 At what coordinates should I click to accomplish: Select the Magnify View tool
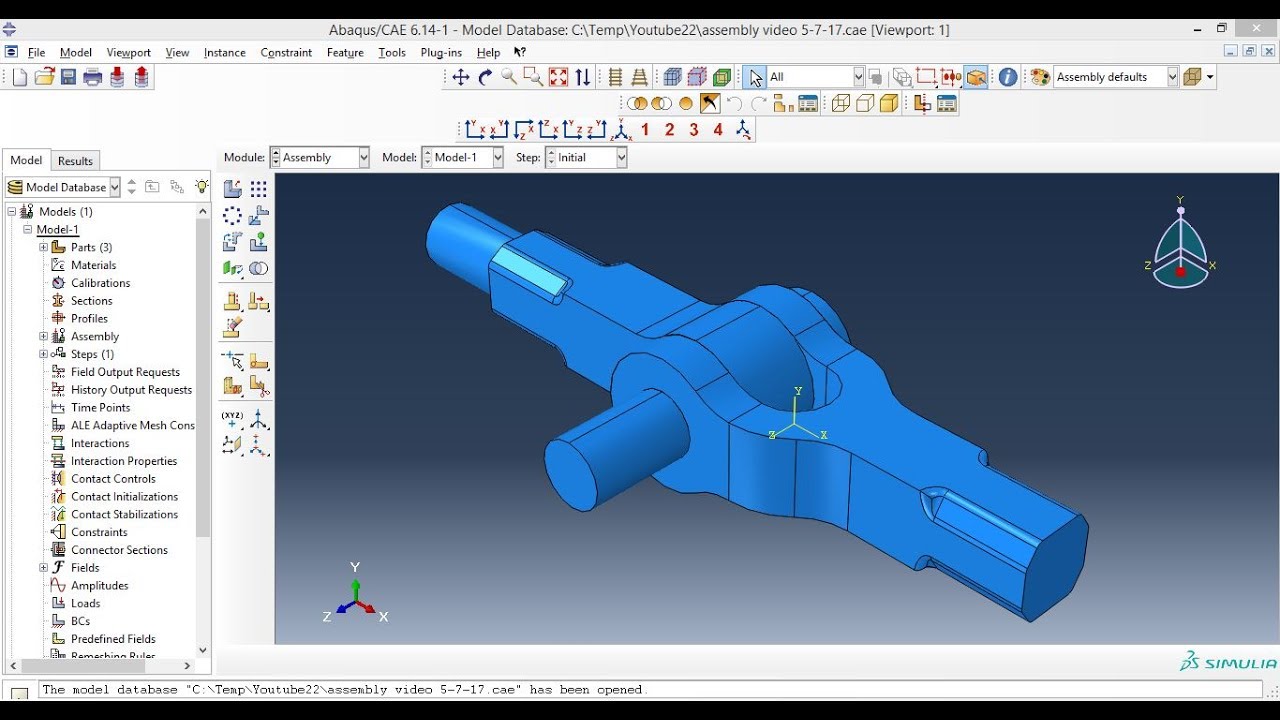tap(509, 77)
